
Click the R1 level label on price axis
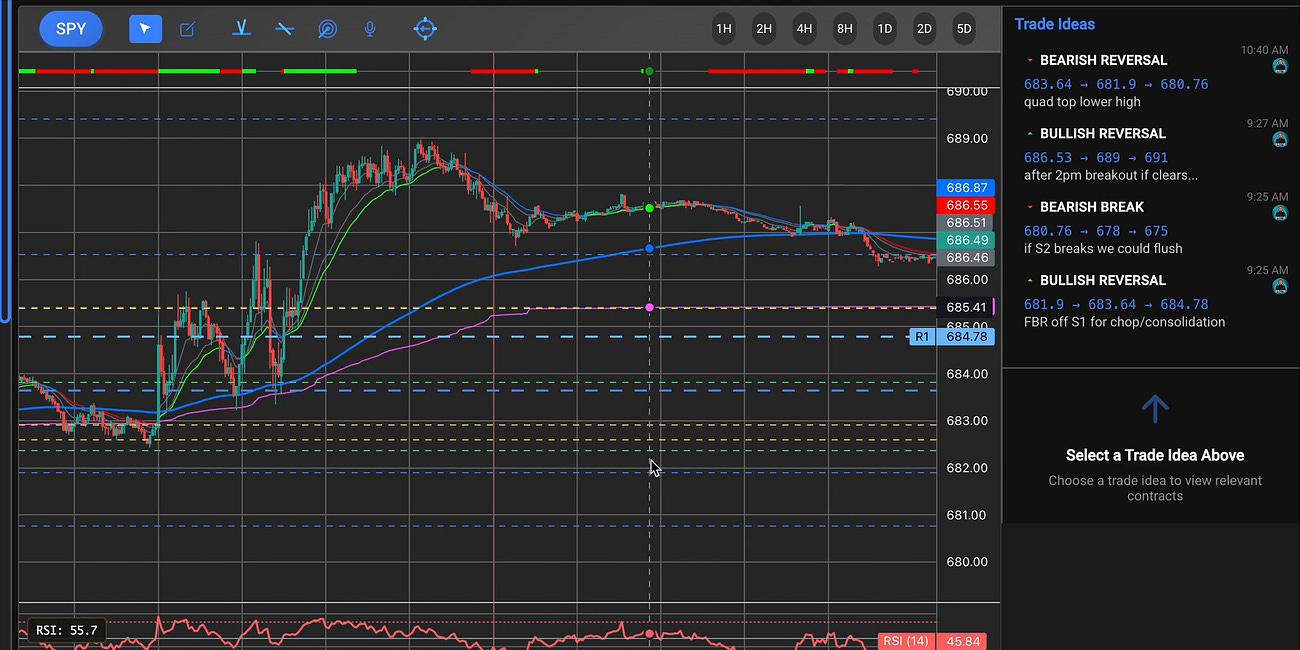pyautogui.click(x=923, y=337)
